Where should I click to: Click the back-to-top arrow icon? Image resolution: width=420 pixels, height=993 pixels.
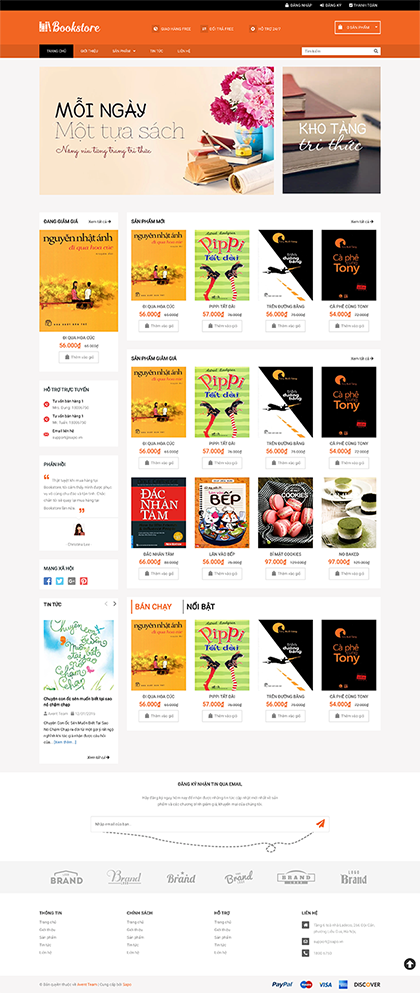[409, 964]
